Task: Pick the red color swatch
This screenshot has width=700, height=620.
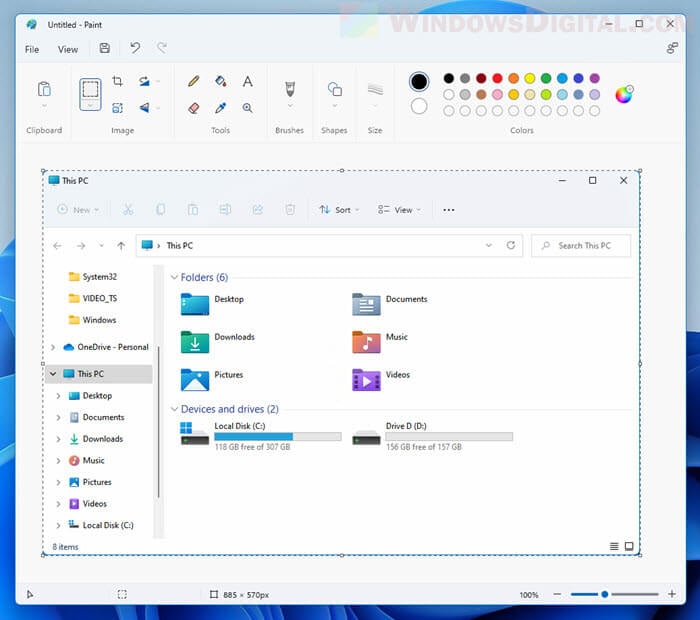Action: pos(497,79)
